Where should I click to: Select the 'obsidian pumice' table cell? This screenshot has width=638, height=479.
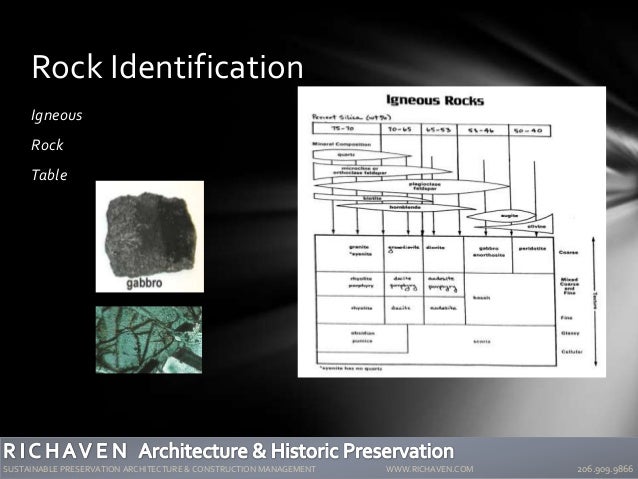point(362,338)
